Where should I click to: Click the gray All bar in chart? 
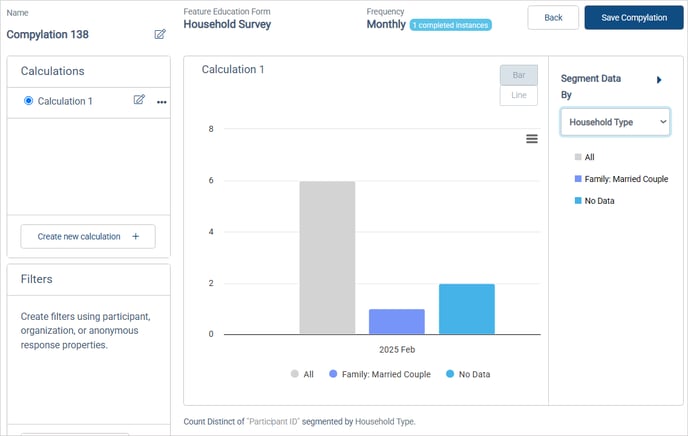(x=327, y=257)
